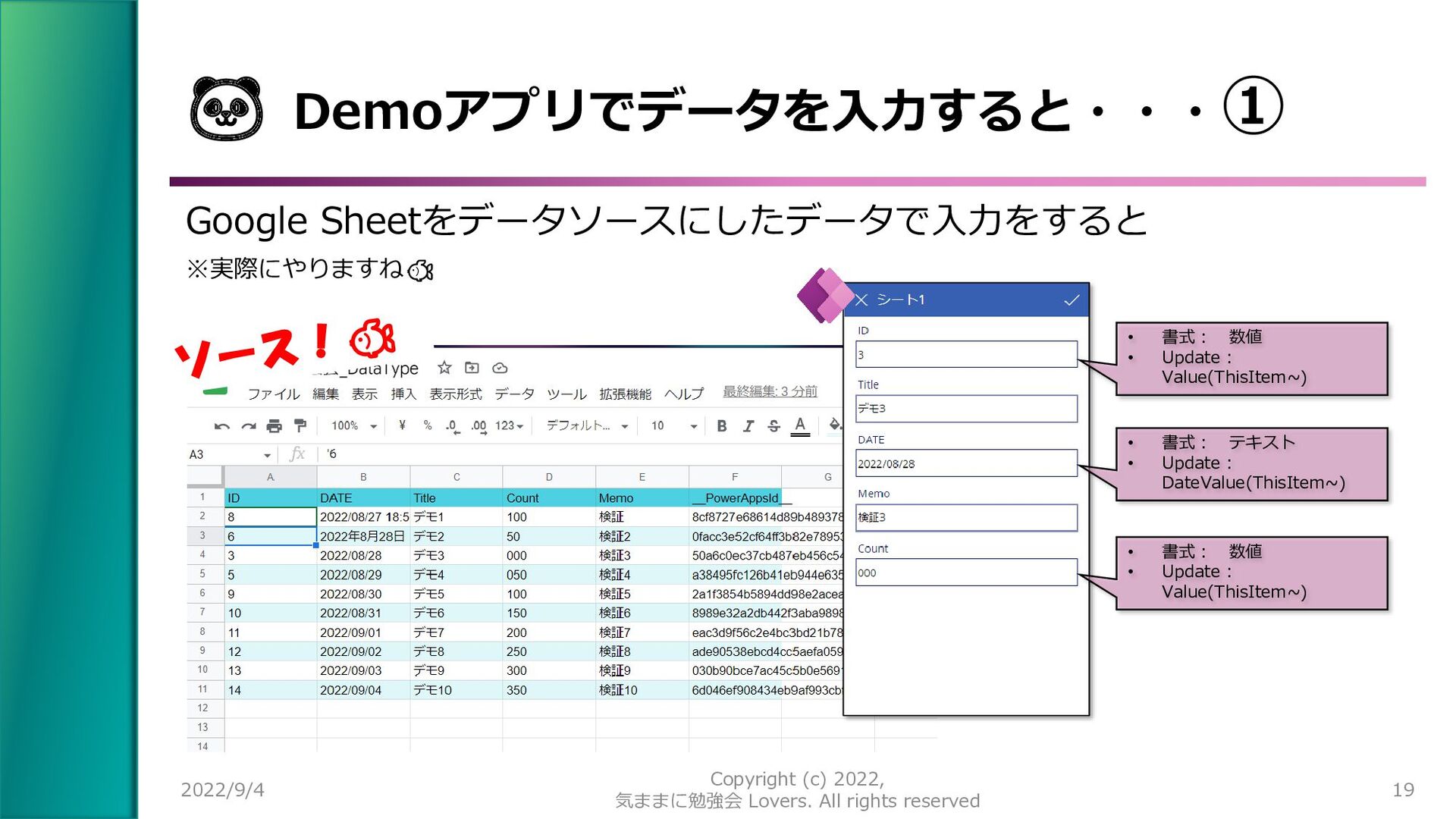Click cell 2022/08/27 18:5
Screen dimensions: 1456x819
tap(363, 517)
